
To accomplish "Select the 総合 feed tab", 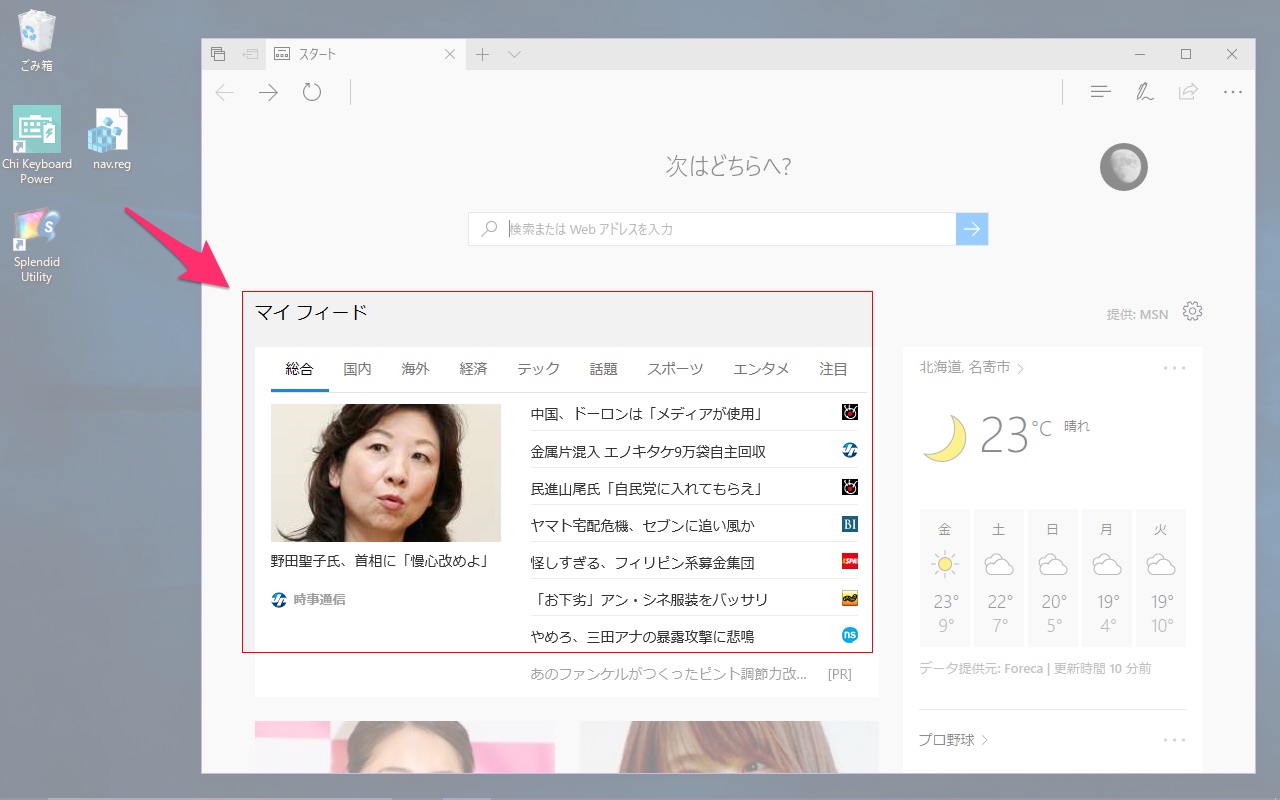I will click(x=299, y=369).
